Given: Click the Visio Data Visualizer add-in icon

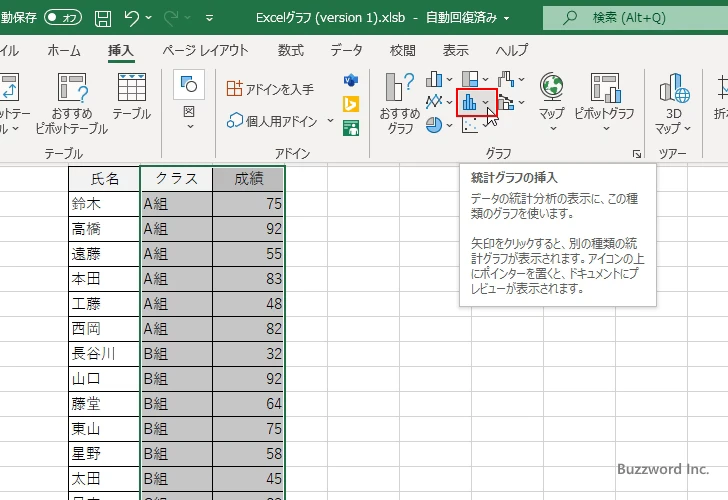Looking at the screenshot, I should click(351, 80).
